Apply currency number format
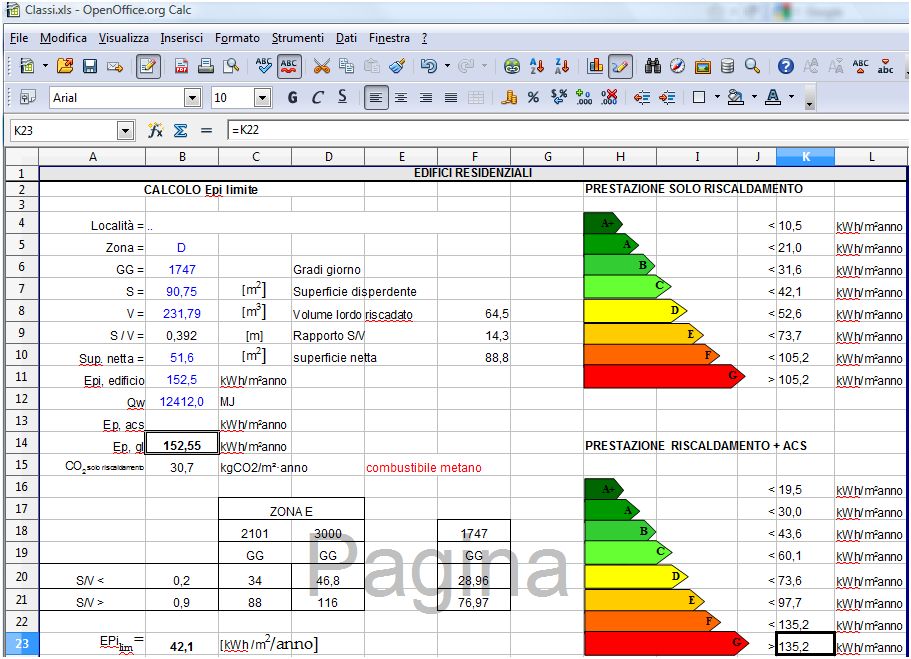The image size is (911, 659). [x=508, y=98]
